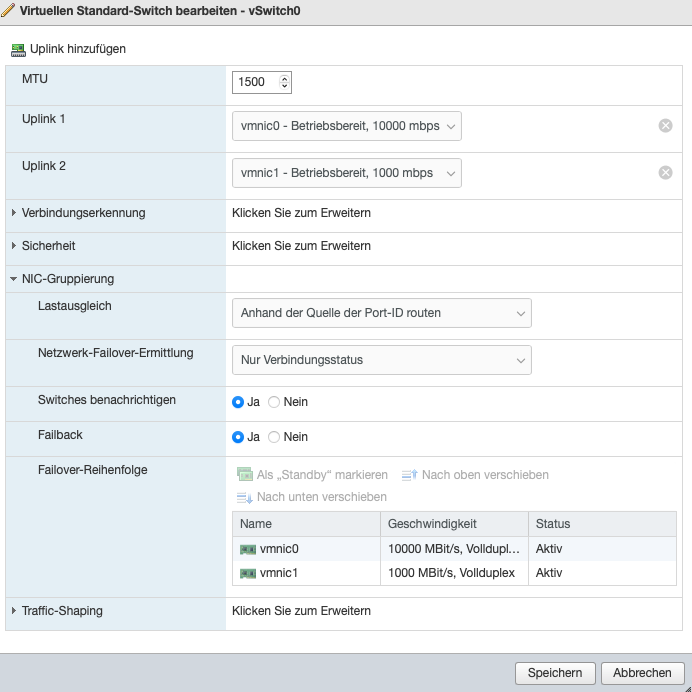The height and width of the screenshot is (692, 692).
Task: Expand the Traffic-Shaping section
Action: coord(14,611)
